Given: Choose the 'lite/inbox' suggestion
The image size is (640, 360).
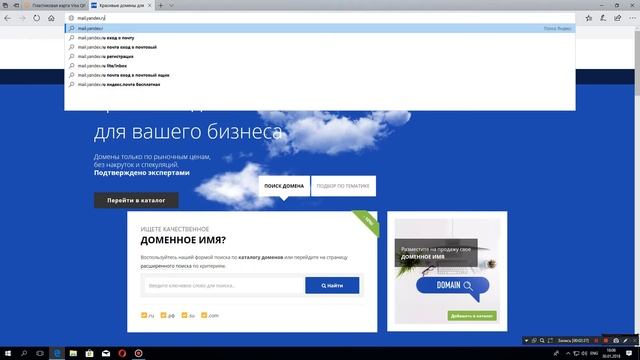Looking at the screenshot, I should coord(320,66).
